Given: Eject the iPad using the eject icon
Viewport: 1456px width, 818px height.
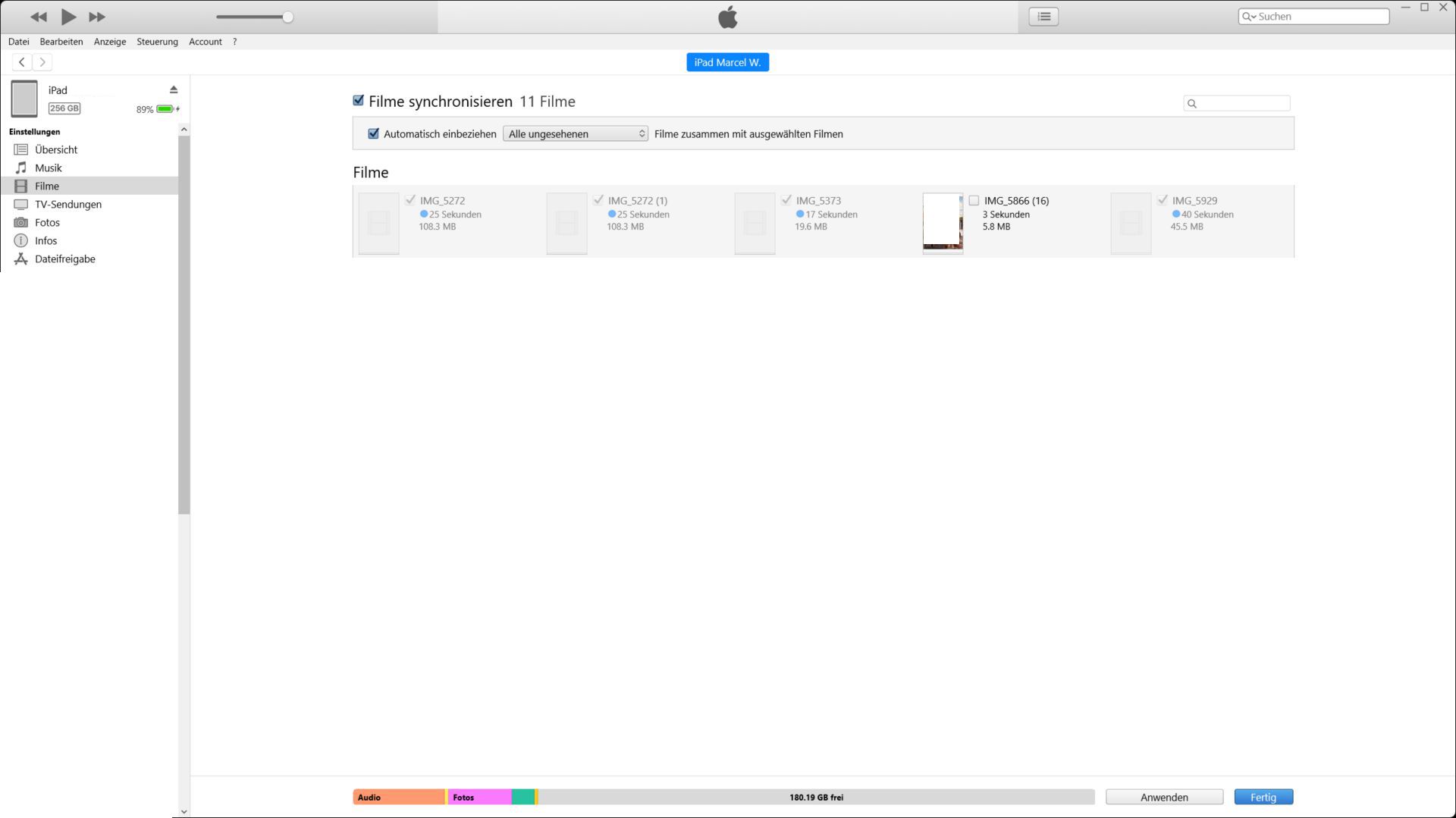Looking at the screenshot, I should (174, 89).
